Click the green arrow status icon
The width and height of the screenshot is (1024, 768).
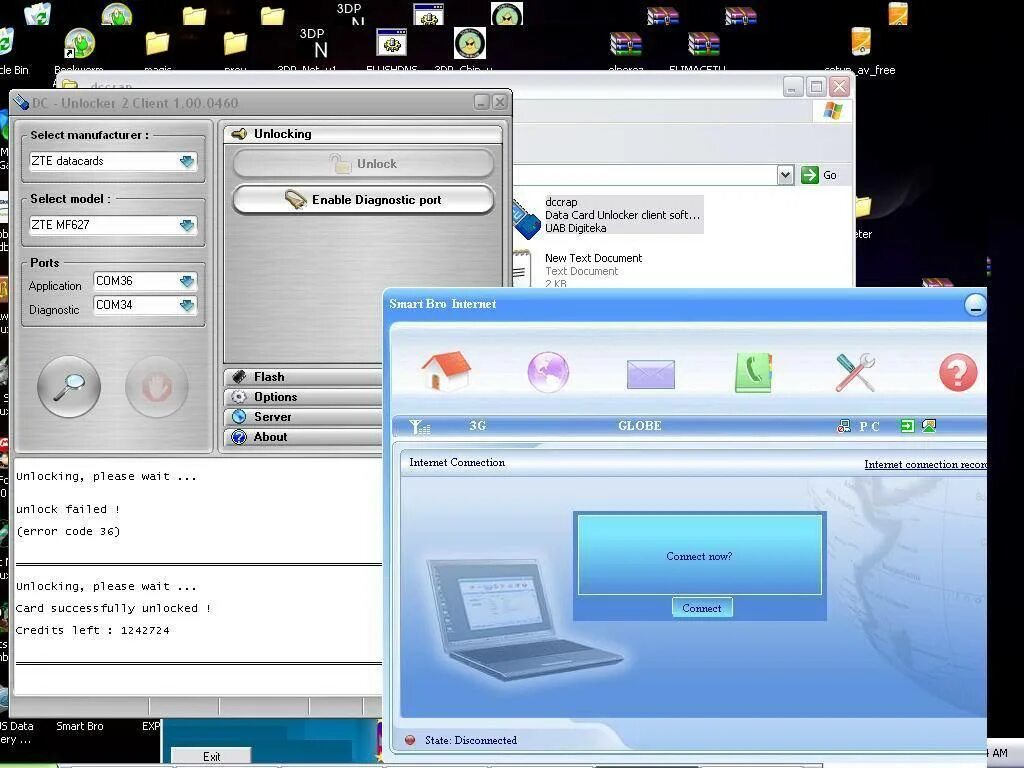pyautogui.click(x=907, y=426)
